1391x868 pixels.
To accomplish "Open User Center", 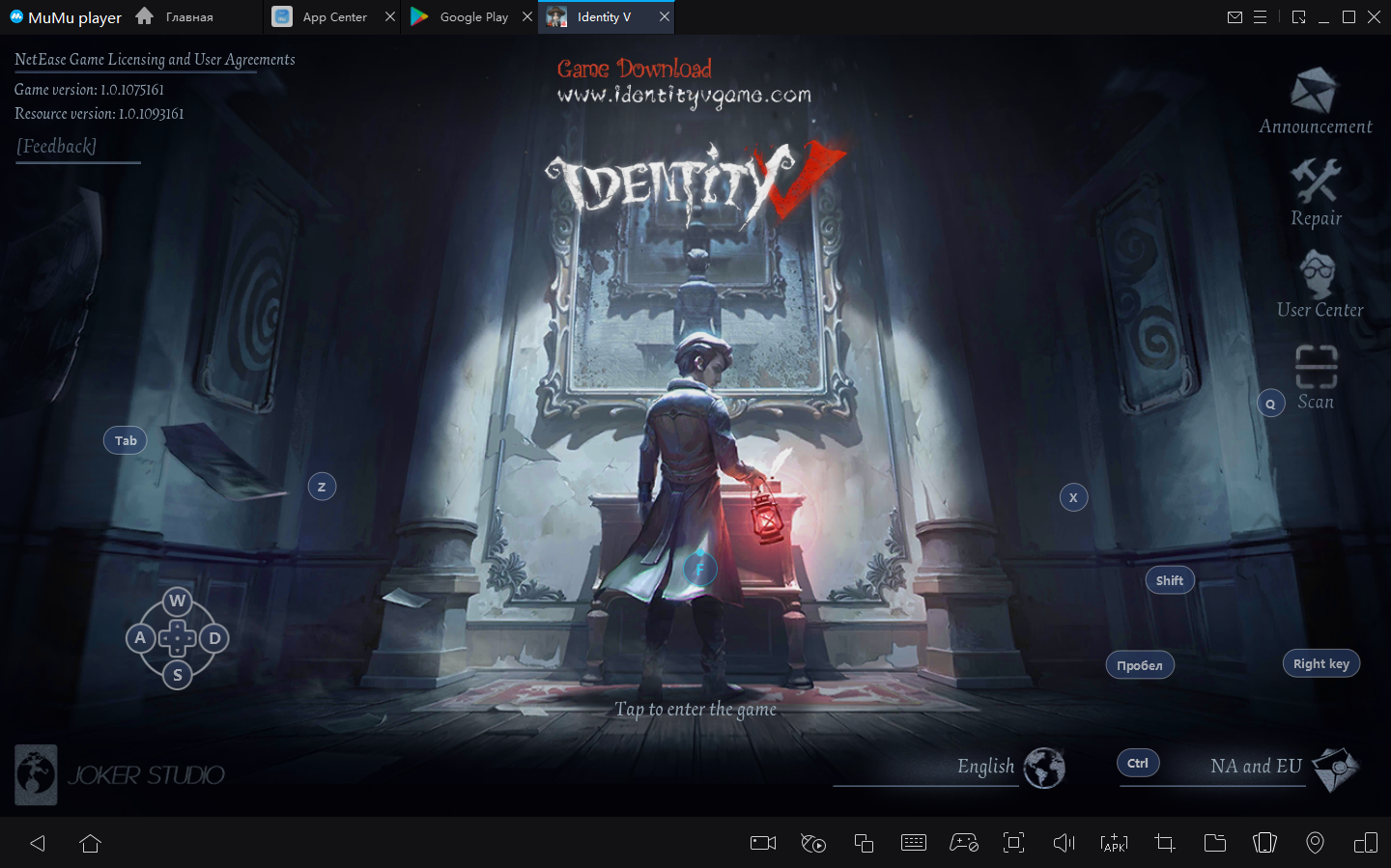I will click(x=1318, y=275).
